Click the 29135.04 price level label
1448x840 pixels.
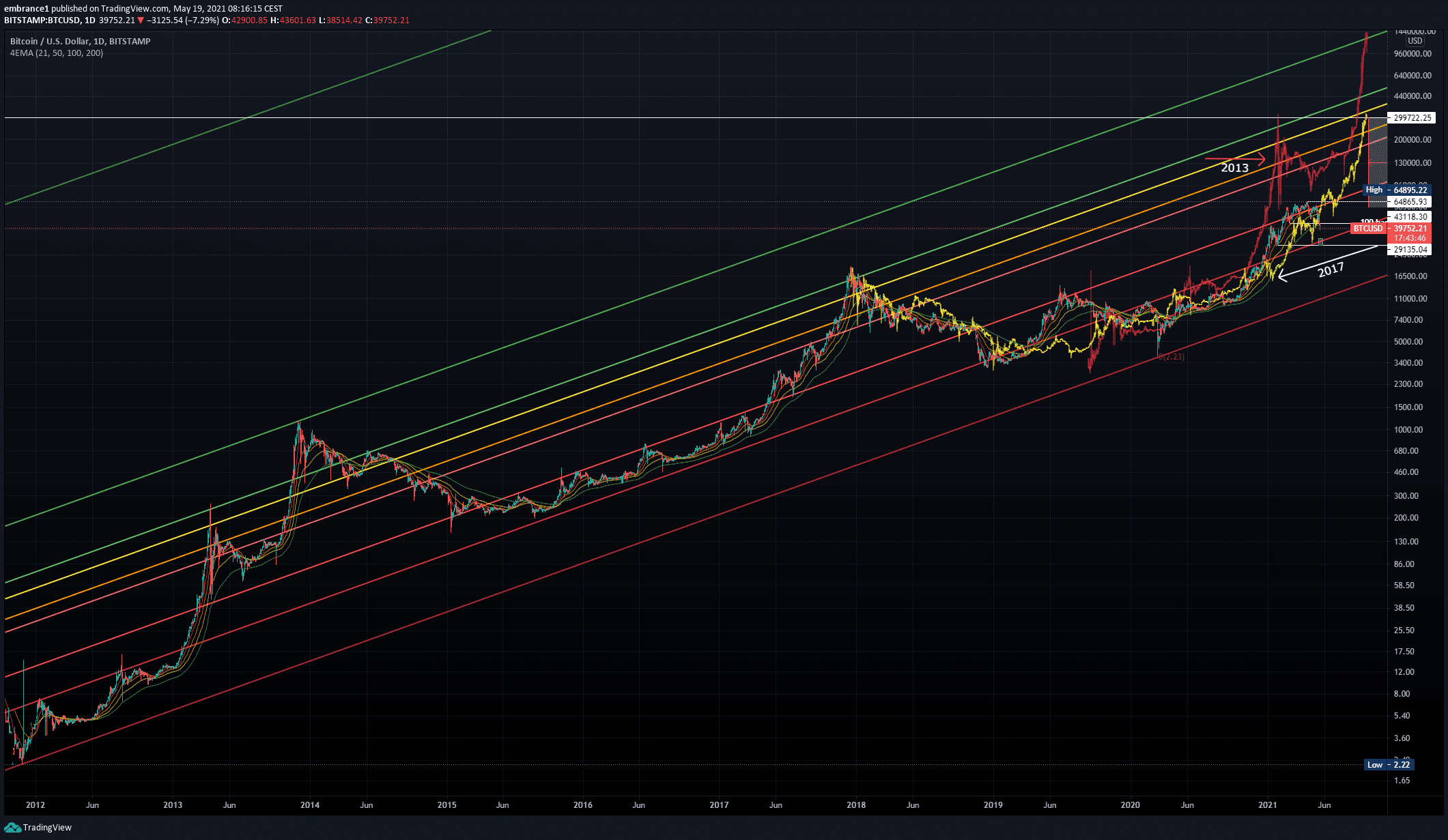pyautogui.click(x=1410, y=250)
